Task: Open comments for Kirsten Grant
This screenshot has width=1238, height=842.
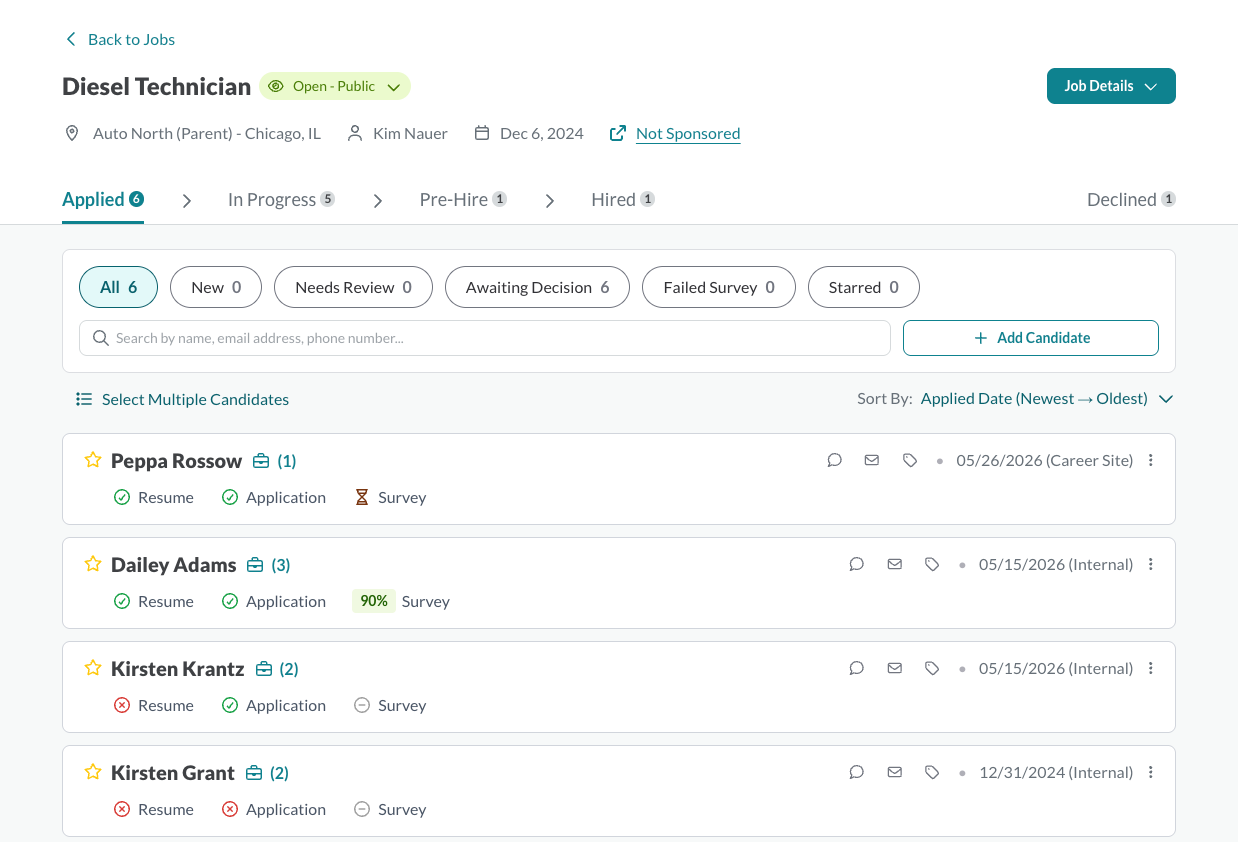Action: (857, 772)
